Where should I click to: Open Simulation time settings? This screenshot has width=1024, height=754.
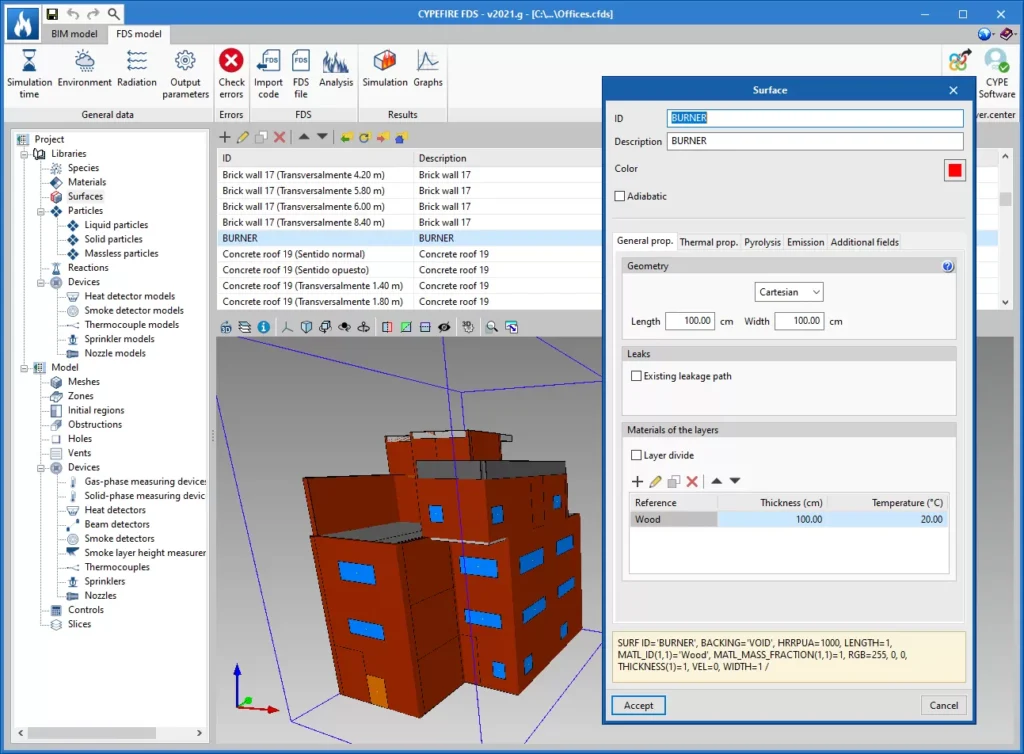(29, 62)
